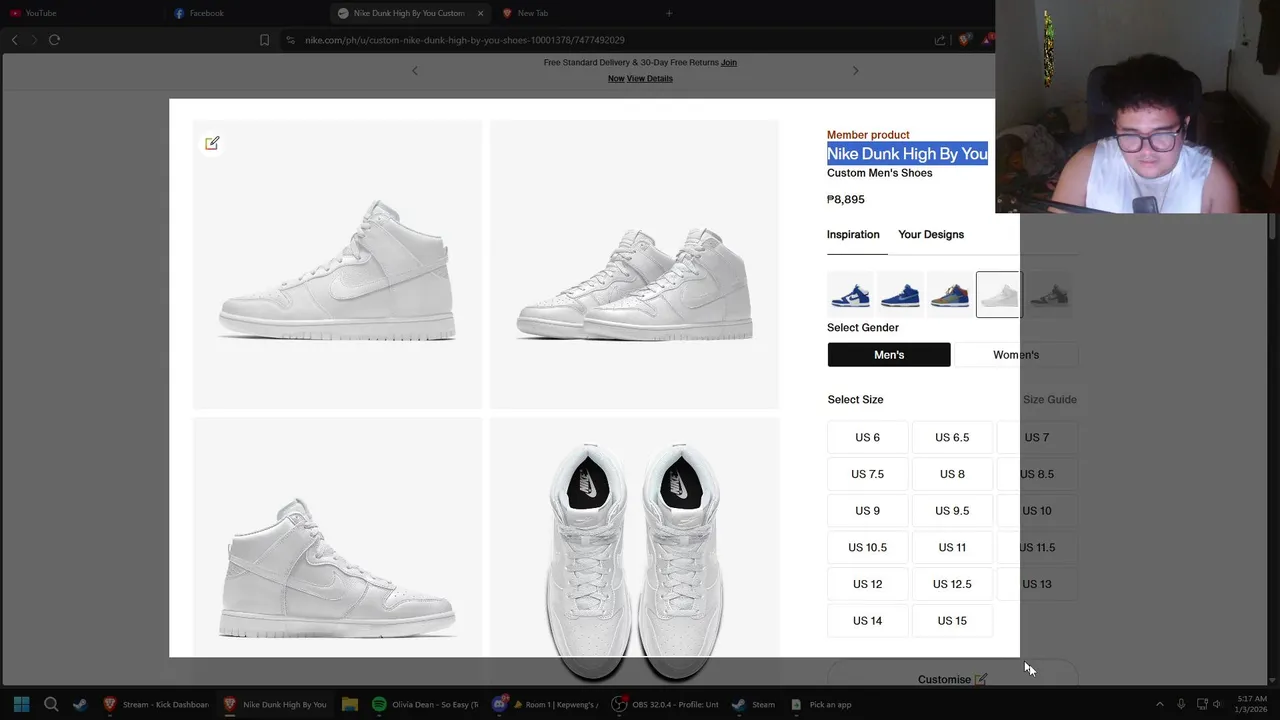Go back using the browser back arrow
Image resolution: width=1280 pixels, height=720 pixels.
click(x=14, y=40)
